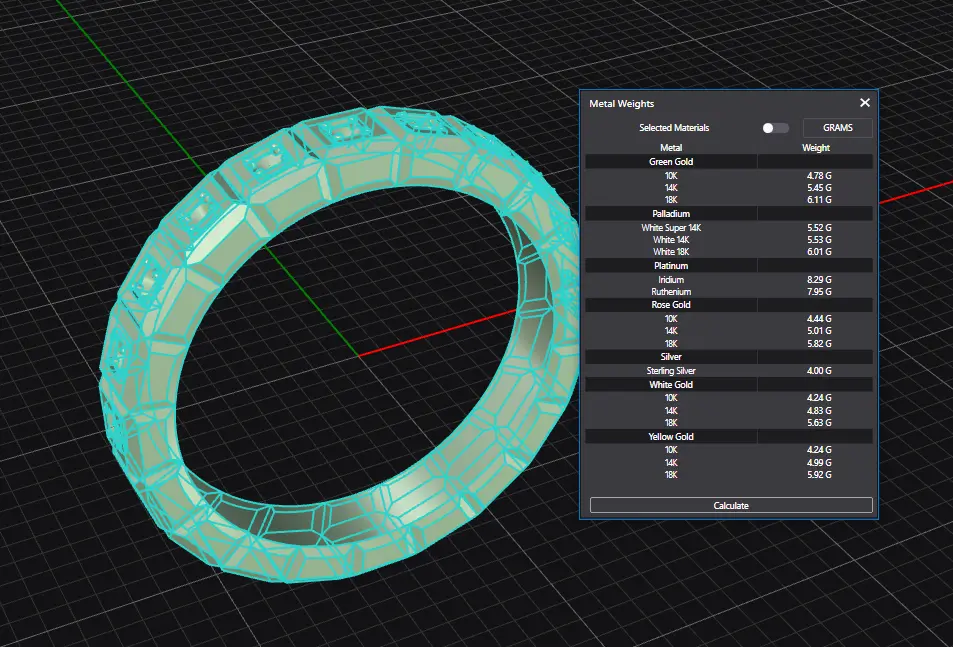Select the Platinum group header
Viewport: 953px width, 647px height.
tap(671, 266)
